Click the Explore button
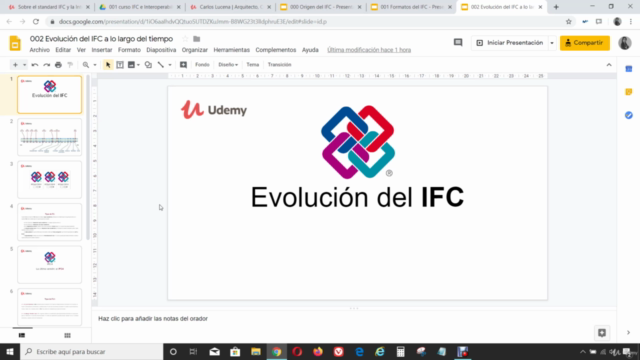The image size is (640, 360). click(x=602, y=333)
